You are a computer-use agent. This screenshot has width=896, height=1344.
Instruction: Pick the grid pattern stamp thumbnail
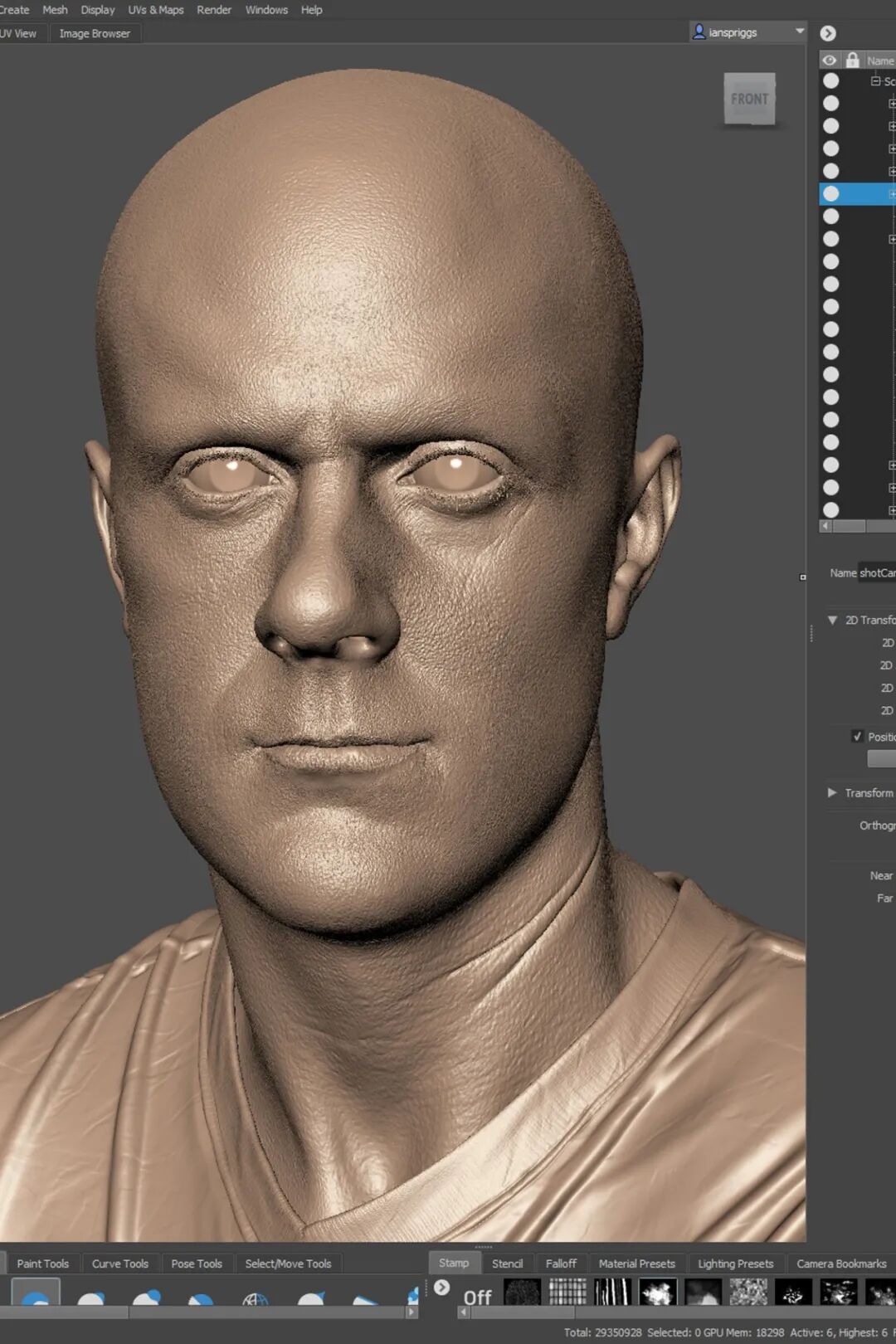(567, 1293)
